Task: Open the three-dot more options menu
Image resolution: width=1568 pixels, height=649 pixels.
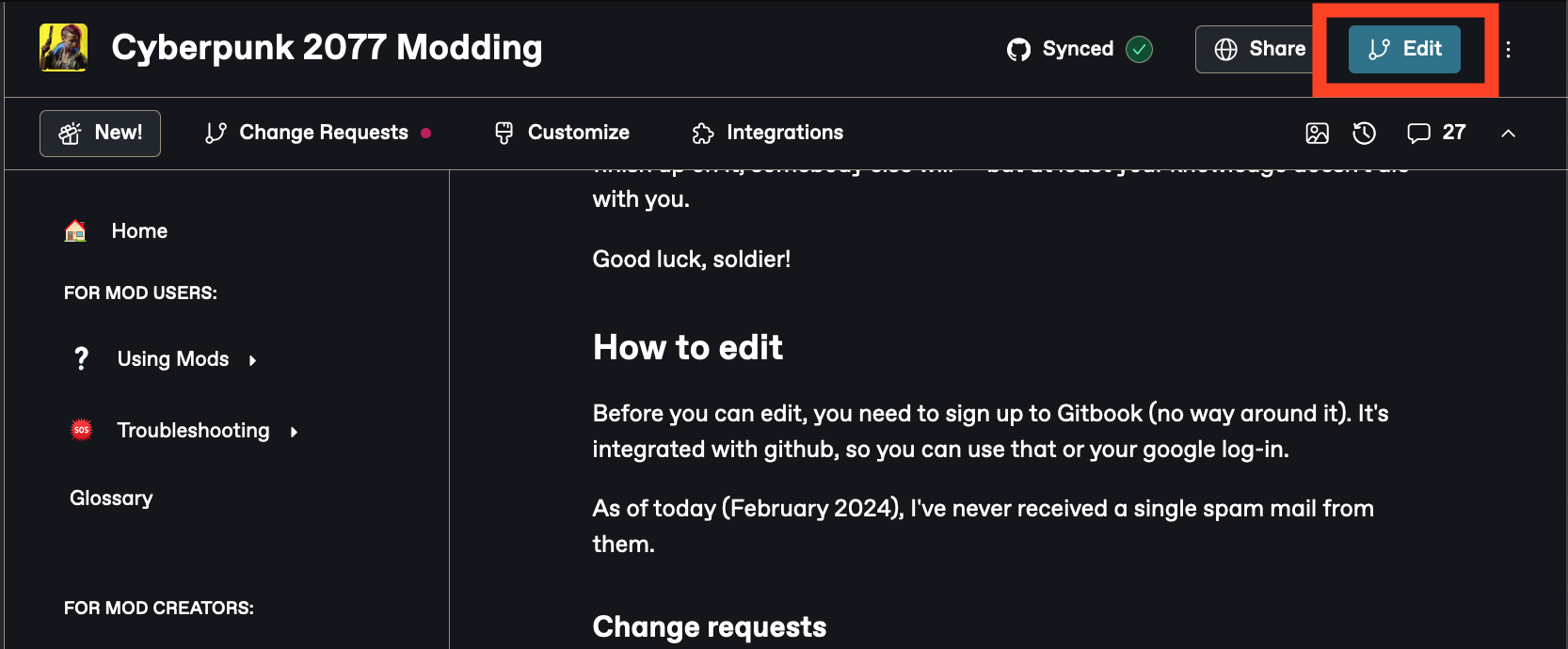Action: [x=1508, y=49]
